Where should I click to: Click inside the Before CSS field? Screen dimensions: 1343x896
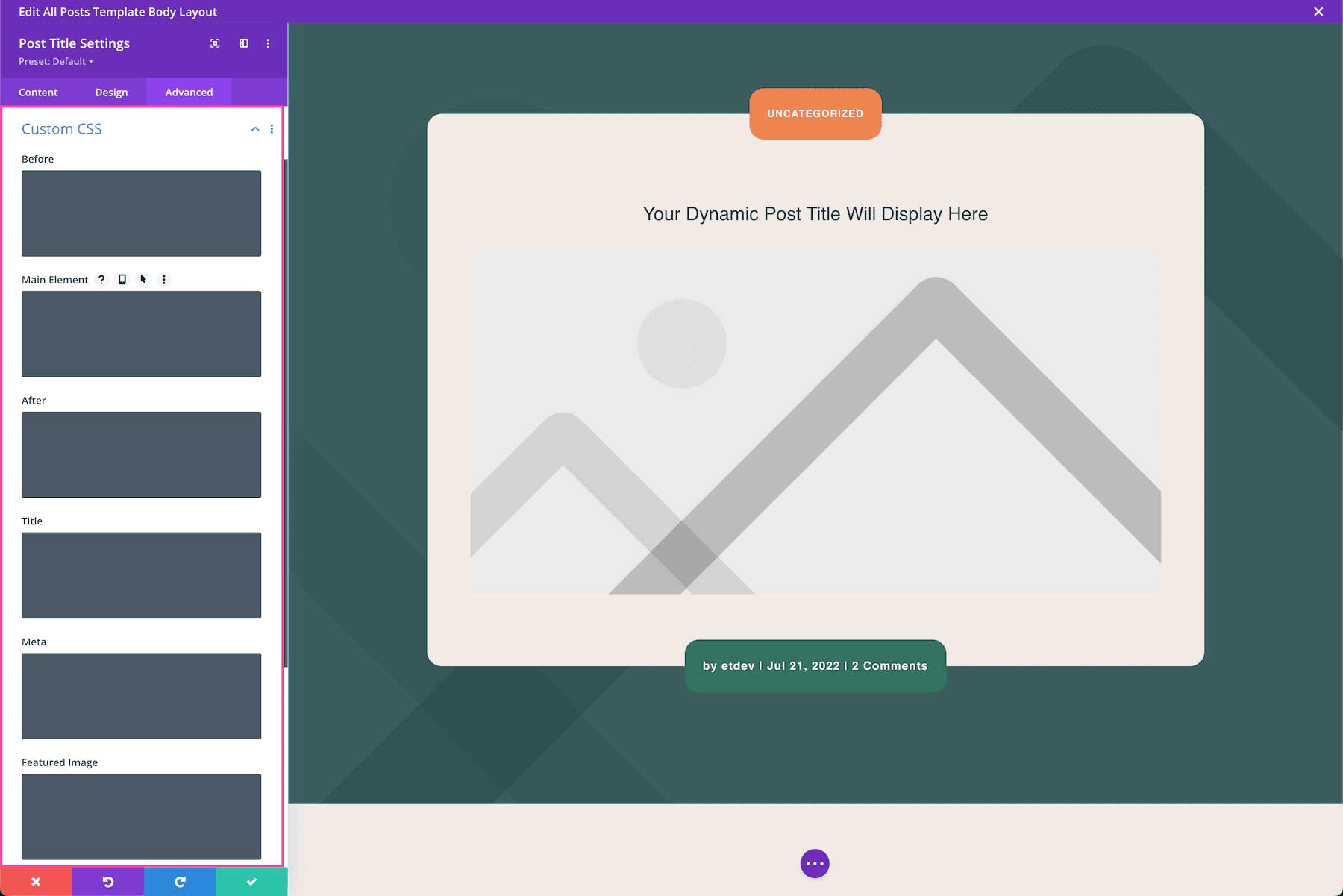tap(141, 213)
